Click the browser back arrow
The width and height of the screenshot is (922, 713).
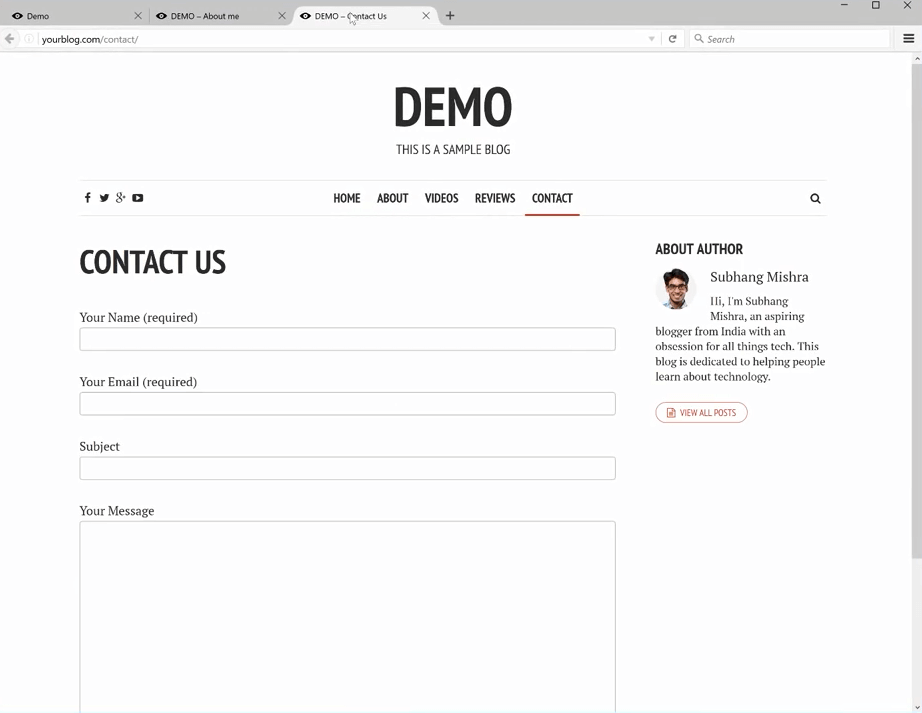9,39
